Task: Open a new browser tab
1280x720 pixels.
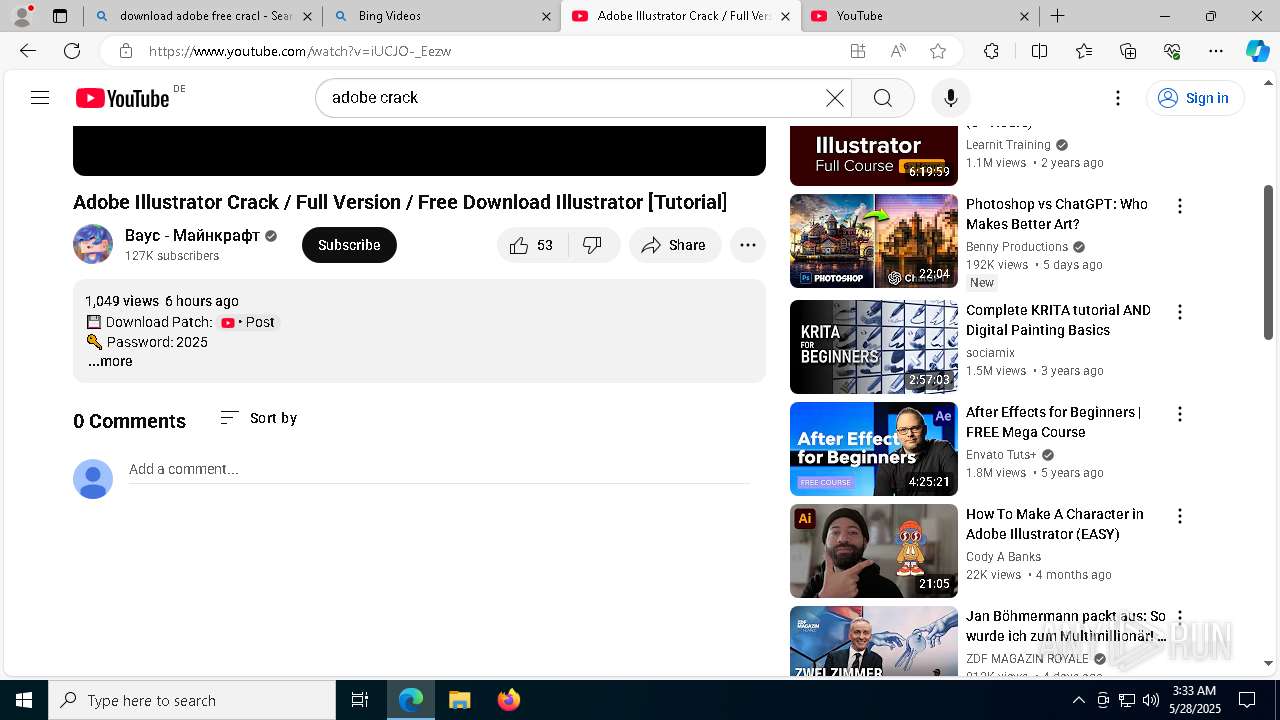Action: coord(1057,16)
